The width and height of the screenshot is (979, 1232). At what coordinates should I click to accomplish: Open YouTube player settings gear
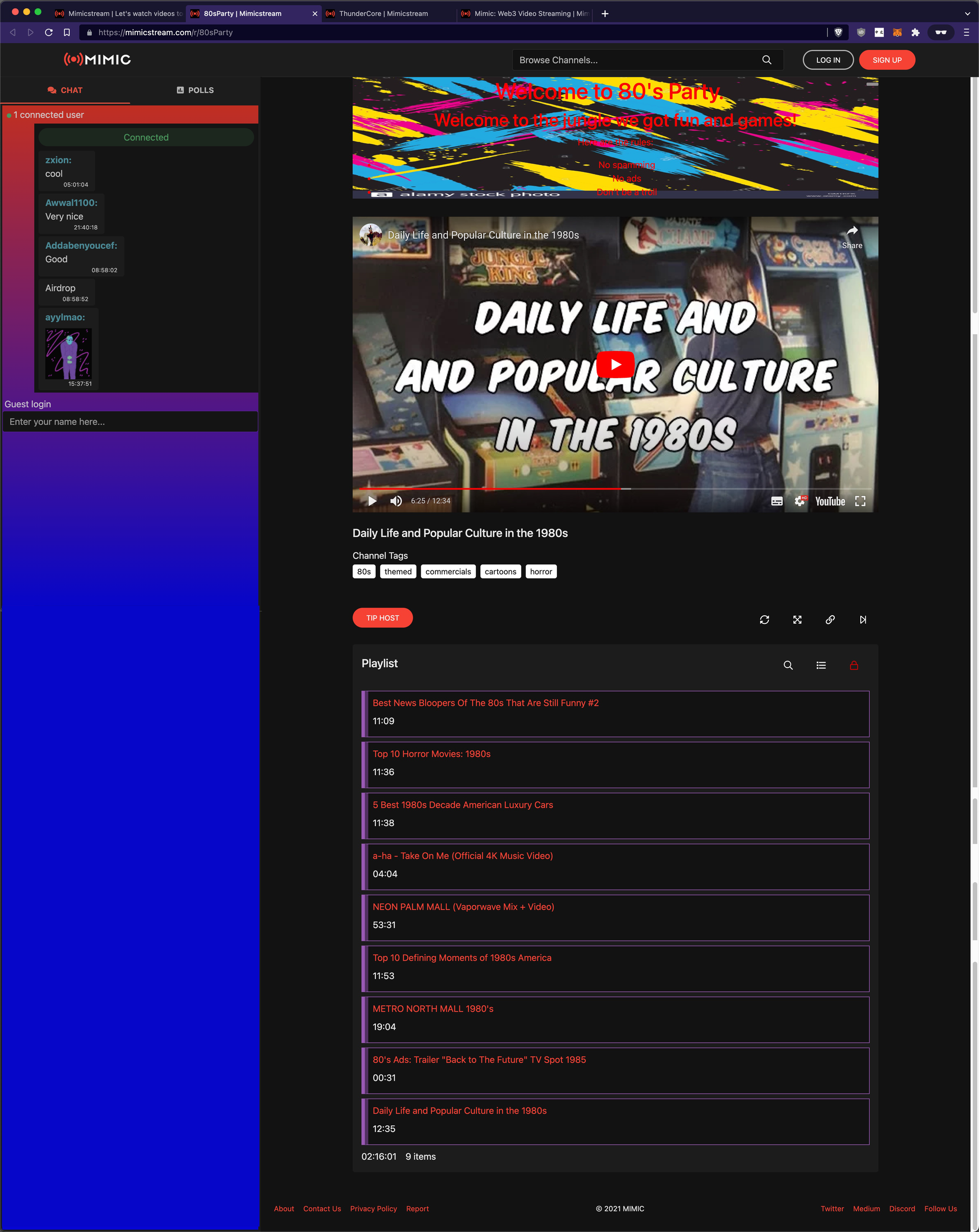click(x=800, y=501)
